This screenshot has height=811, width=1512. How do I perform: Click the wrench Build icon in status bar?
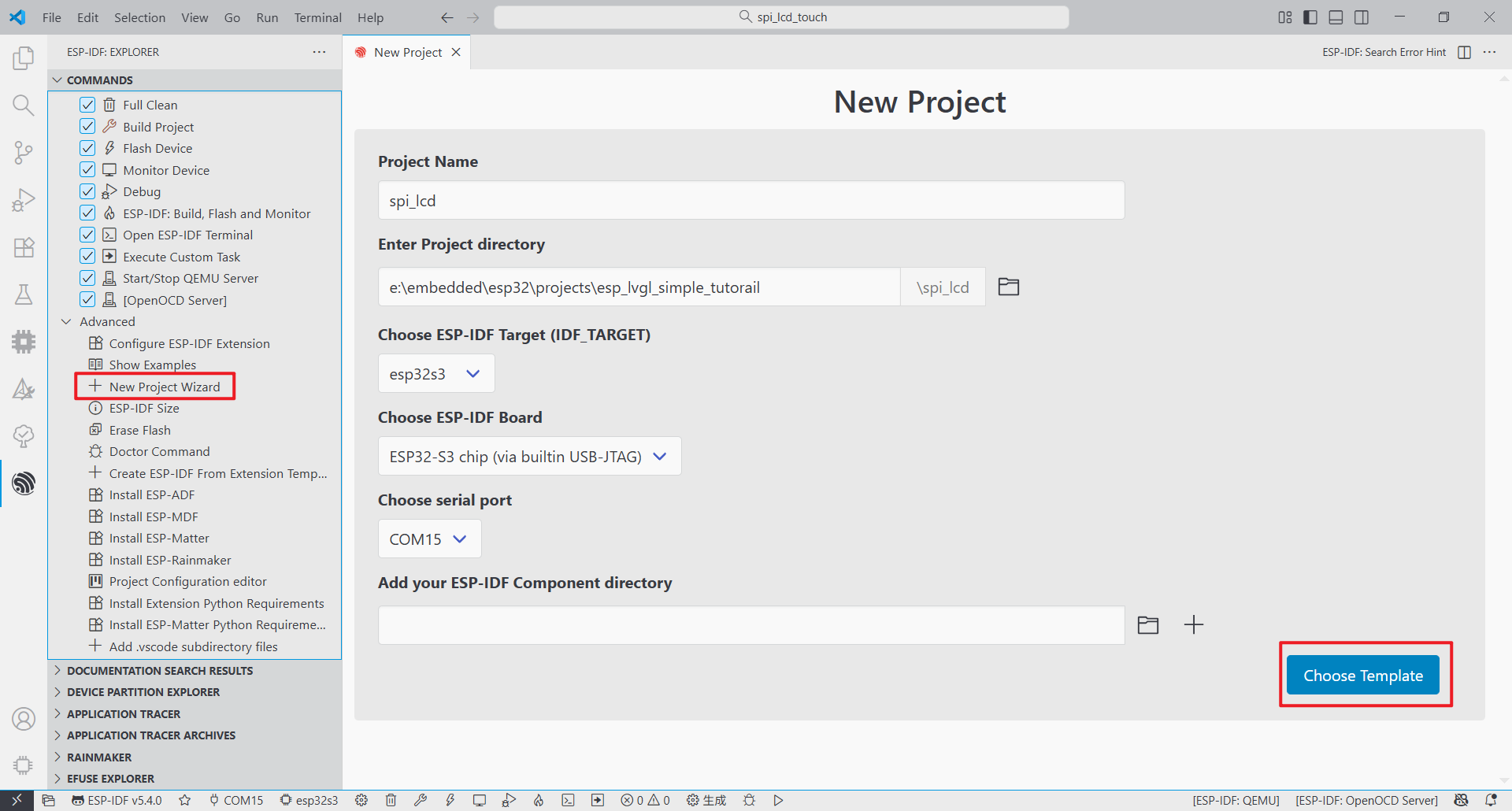click(421, 800)
